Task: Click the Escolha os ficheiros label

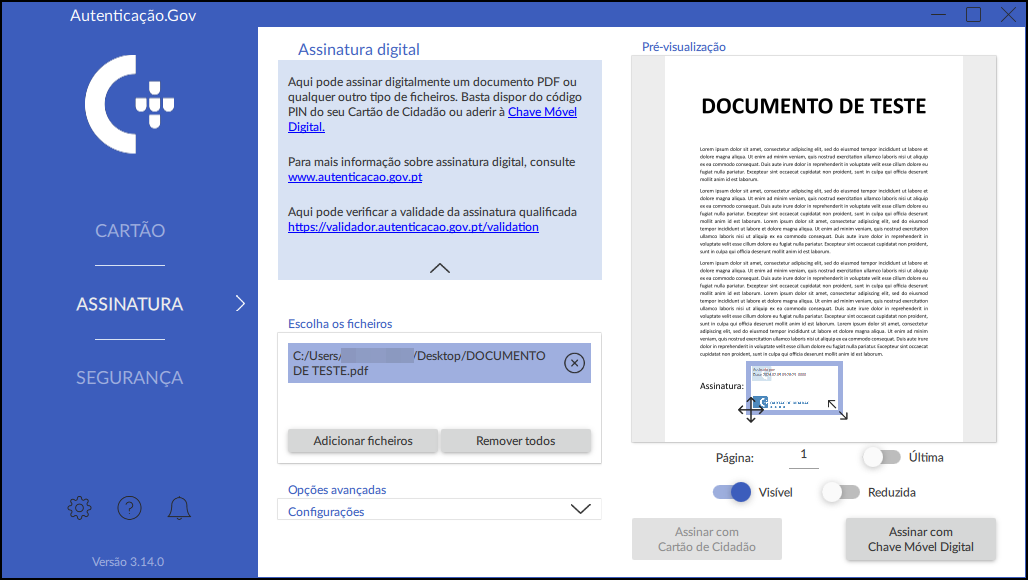Action: click(x=340, y=324)
